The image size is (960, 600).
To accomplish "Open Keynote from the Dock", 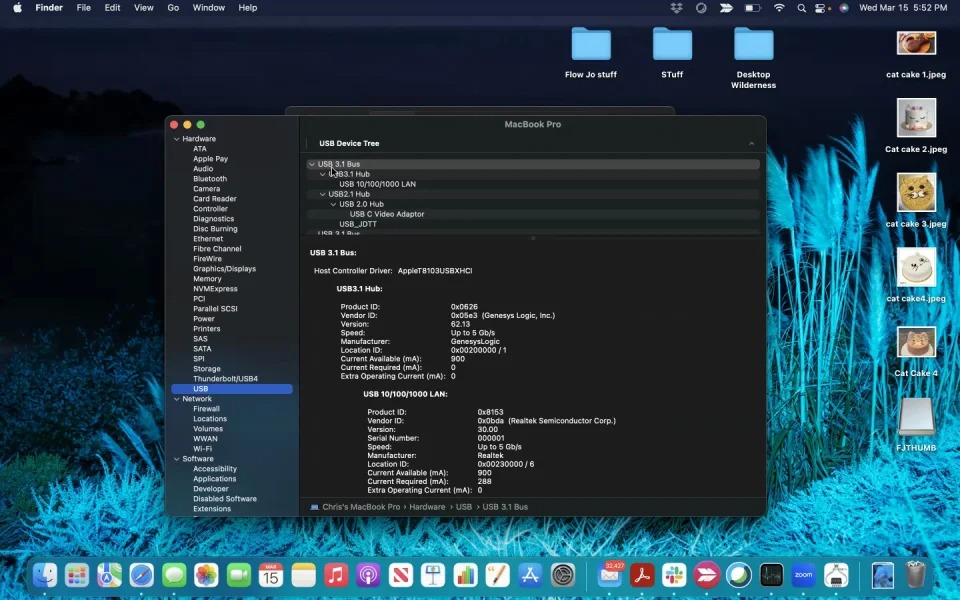I will 433,575.
